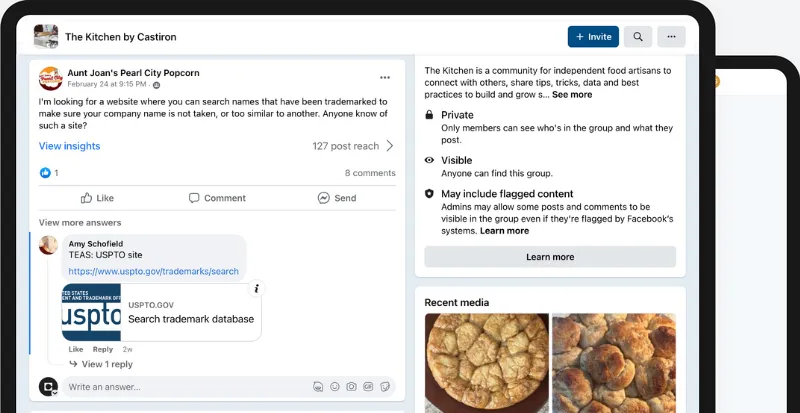Attach a photo using the camera icon
800x413 pixels.
pyautogui.click(x=351, y=387)
